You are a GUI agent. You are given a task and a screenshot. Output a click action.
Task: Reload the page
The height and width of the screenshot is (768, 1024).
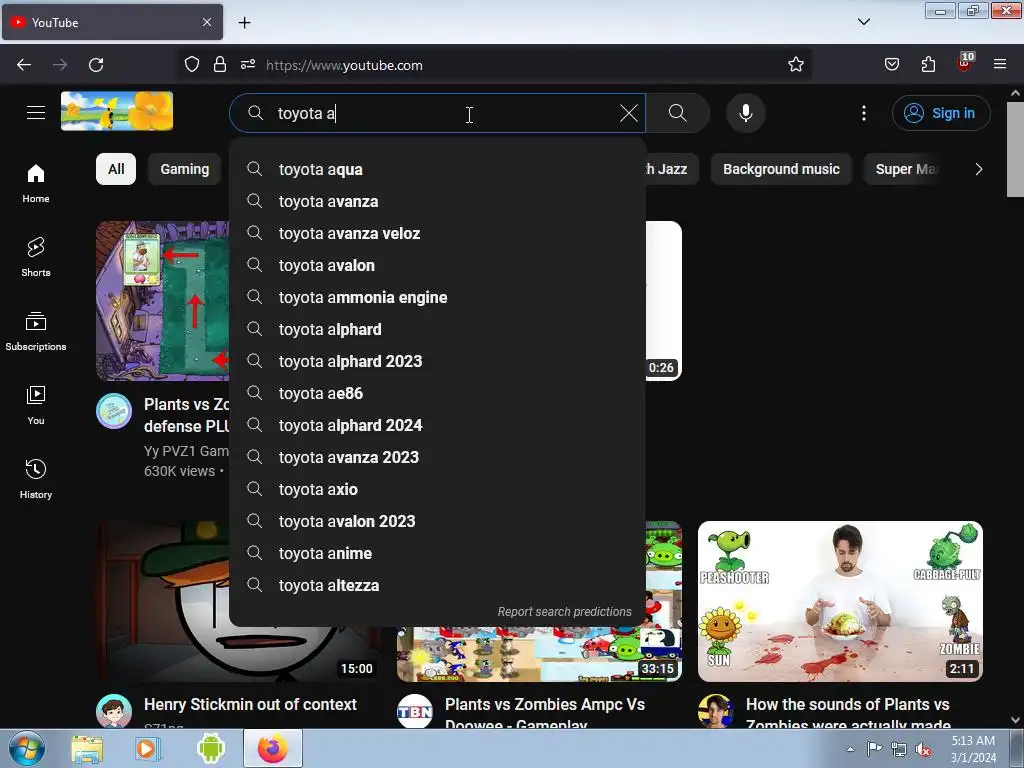tap(96, 65)
